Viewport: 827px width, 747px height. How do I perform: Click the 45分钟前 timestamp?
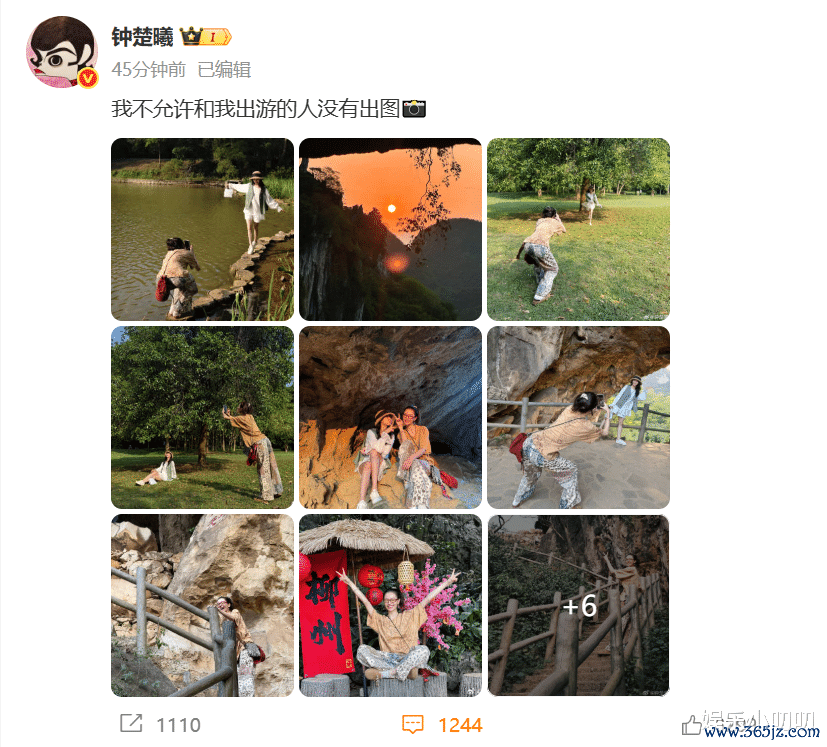click(x=149, y=70)
